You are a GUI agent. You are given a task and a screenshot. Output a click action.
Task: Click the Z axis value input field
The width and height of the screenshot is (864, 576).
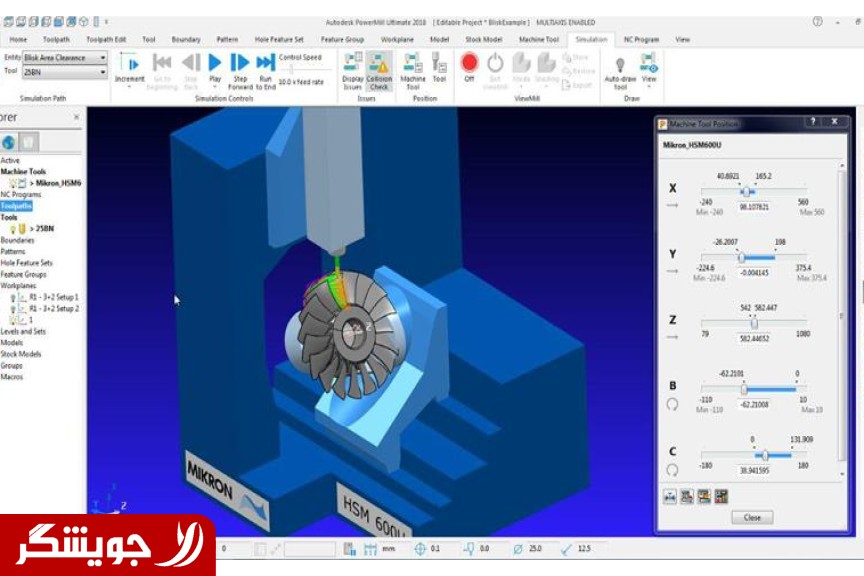click(754, 339)
